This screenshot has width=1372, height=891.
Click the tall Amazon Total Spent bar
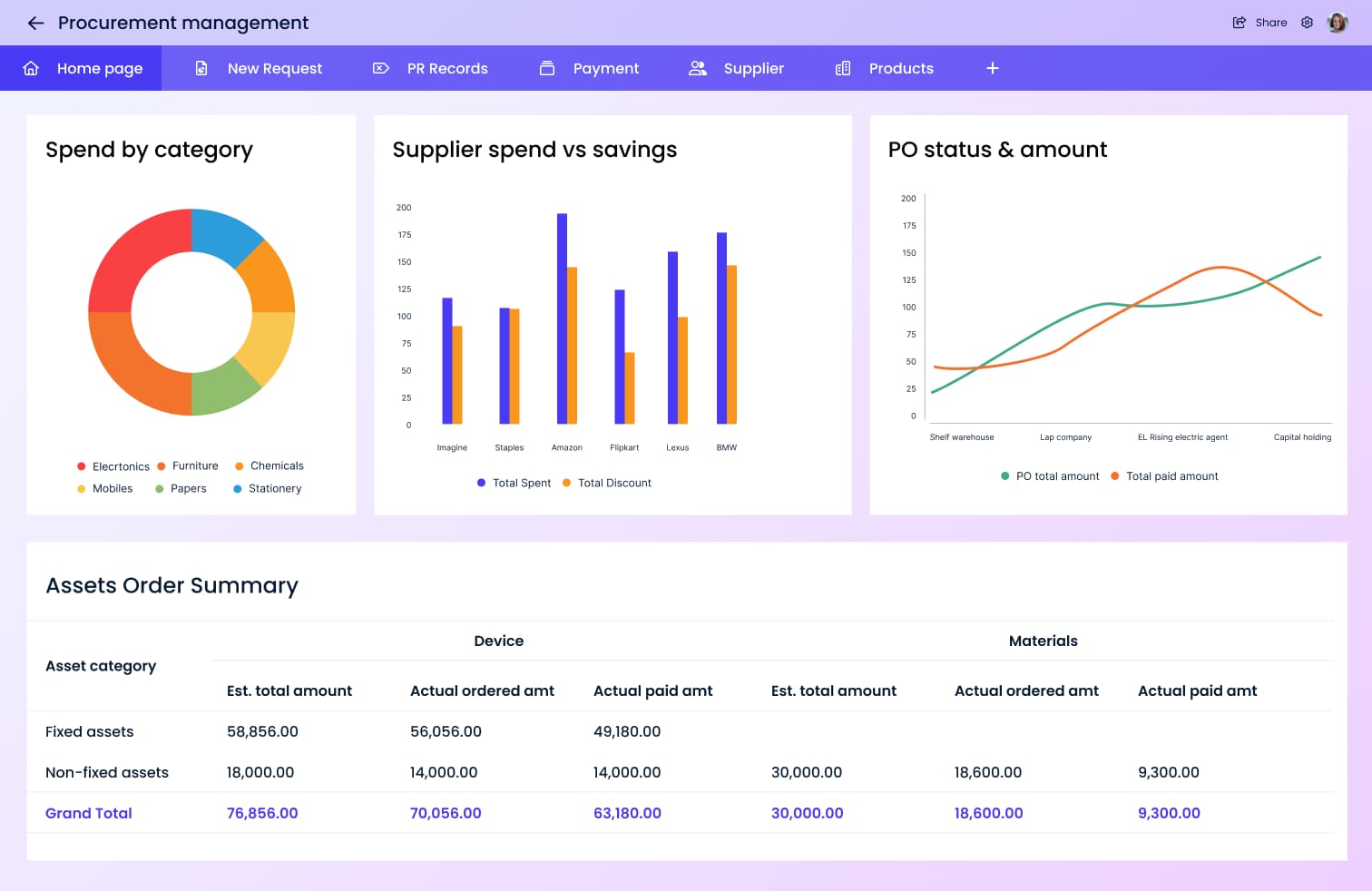562,318
